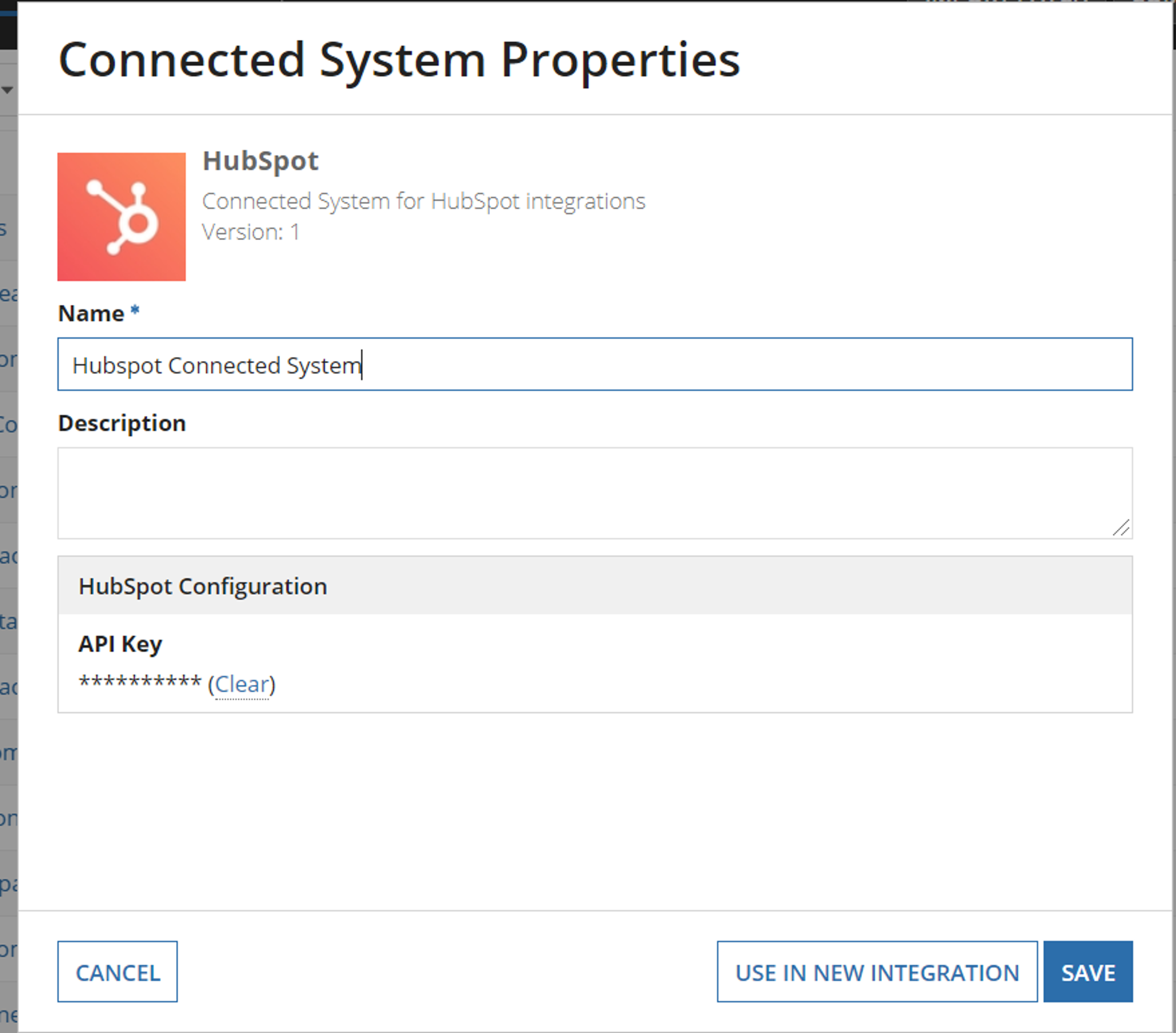
Task: Click the HubSpot logo icon
Action: 121,217
